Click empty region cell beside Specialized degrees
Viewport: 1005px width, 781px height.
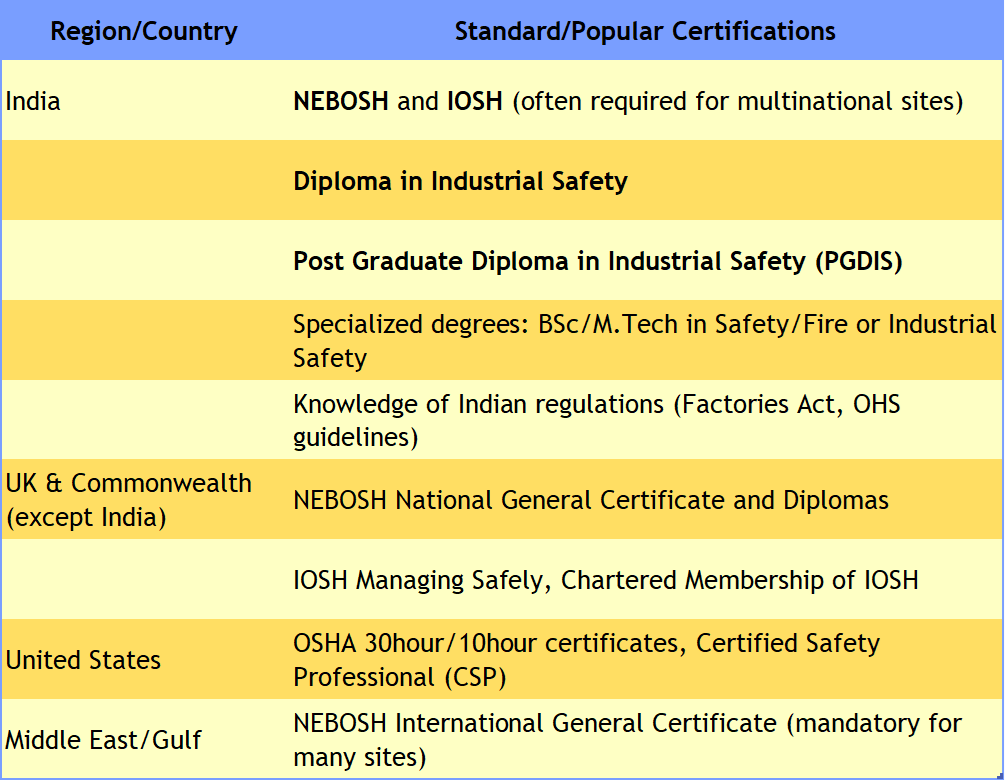(x=144, y=341)
